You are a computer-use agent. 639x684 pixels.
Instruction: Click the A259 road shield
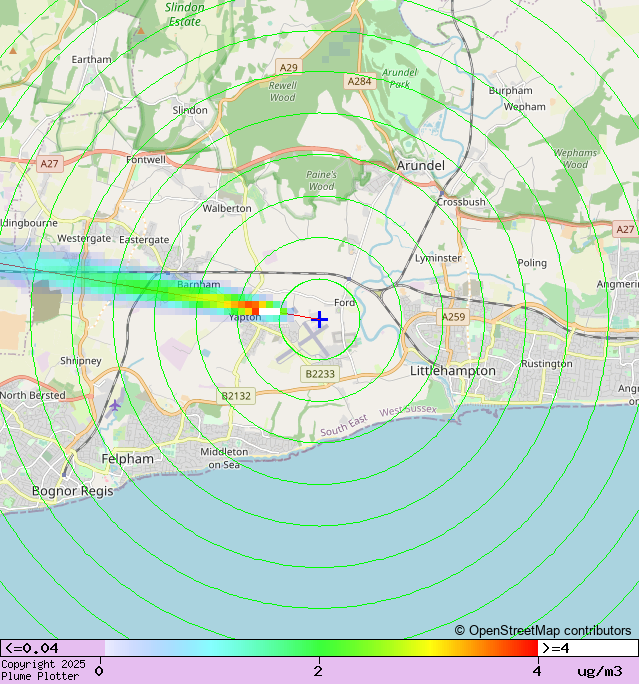click(x=453, y=317)
